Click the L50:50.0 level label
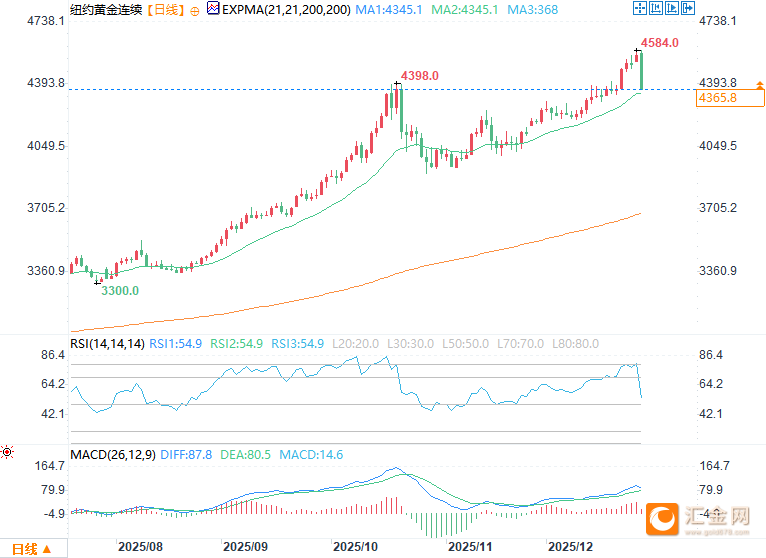 click(x=466, y=343)
